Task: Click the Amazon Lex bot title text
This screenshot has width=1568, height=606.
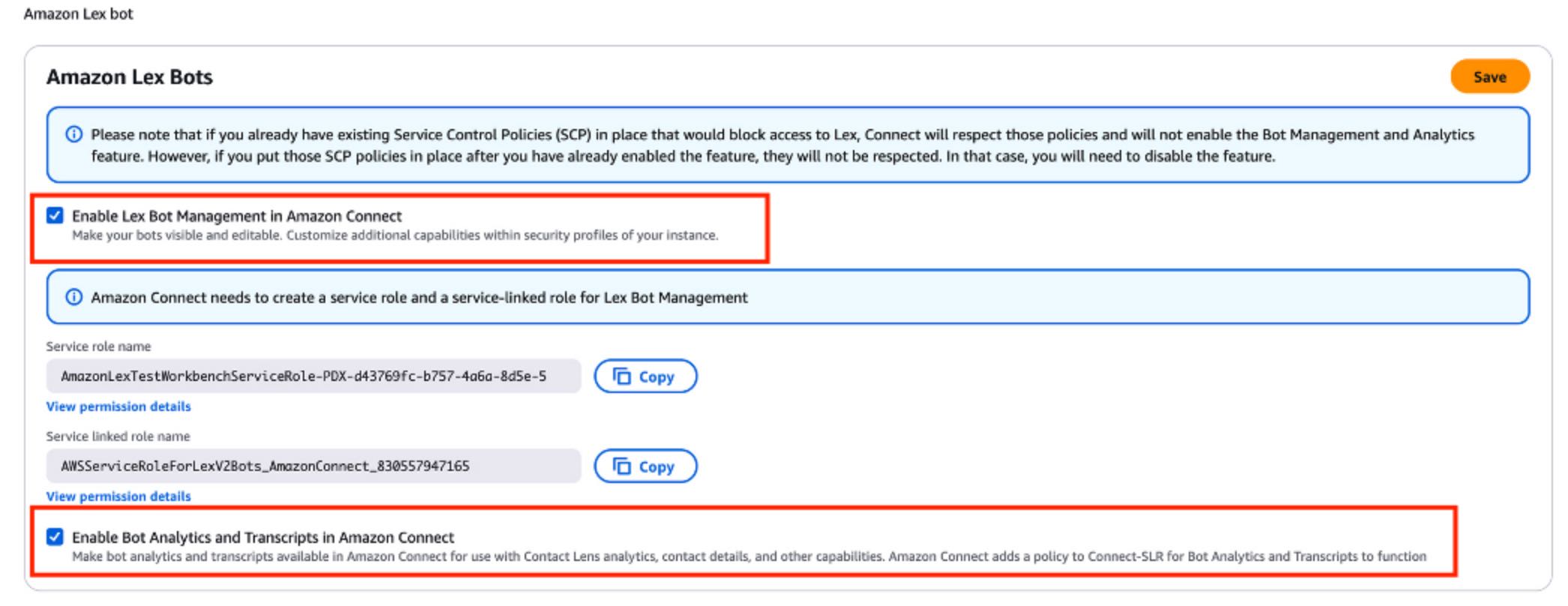Action: pos(79,14)
